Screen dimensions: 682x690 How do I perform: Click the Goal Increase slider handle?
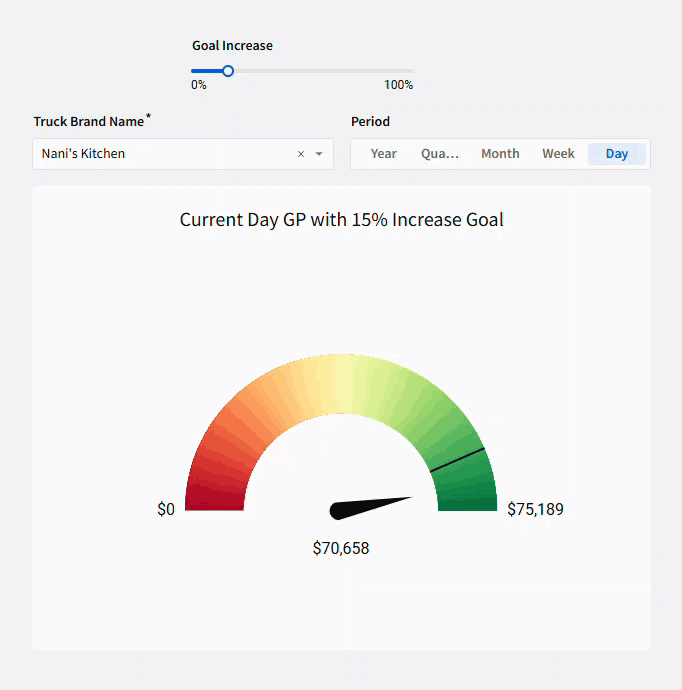[x=228, y=71]
